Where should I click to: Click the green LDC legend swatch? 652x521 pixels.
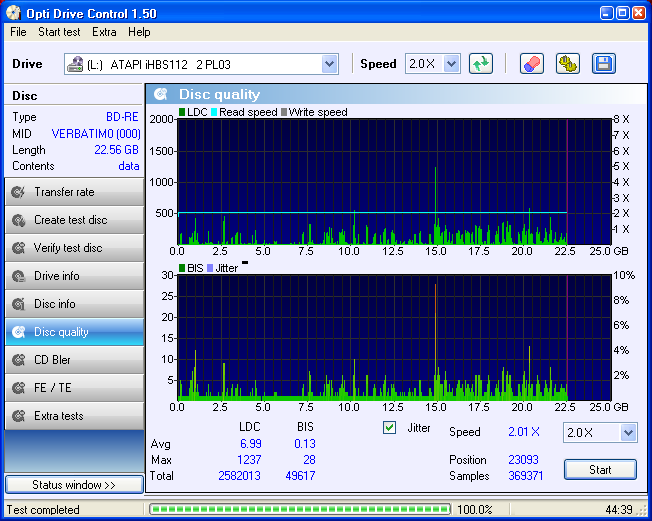coord(182,112)
